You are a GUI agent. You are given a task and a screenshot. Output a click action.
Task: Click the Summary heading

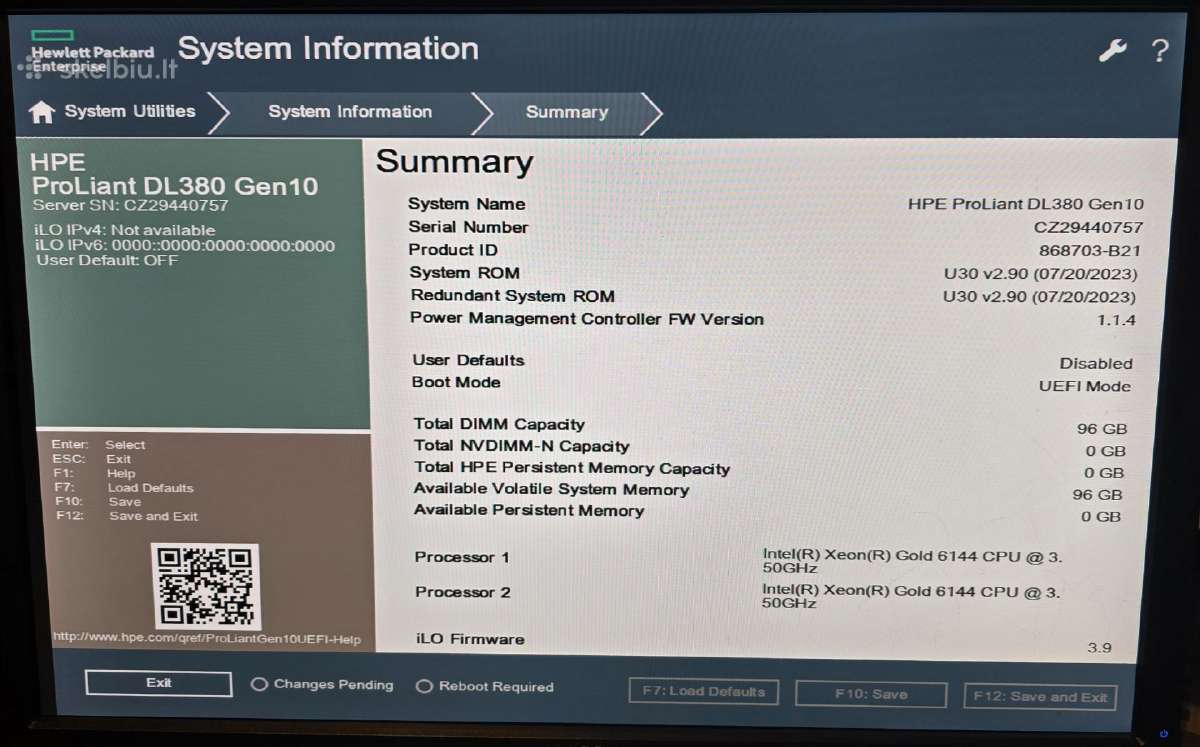(x=455, y=162)
